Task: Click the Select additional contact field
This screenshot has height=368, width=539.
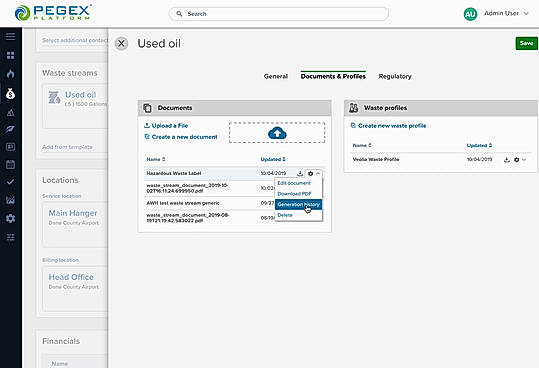Action: click(x=74, y=40)
